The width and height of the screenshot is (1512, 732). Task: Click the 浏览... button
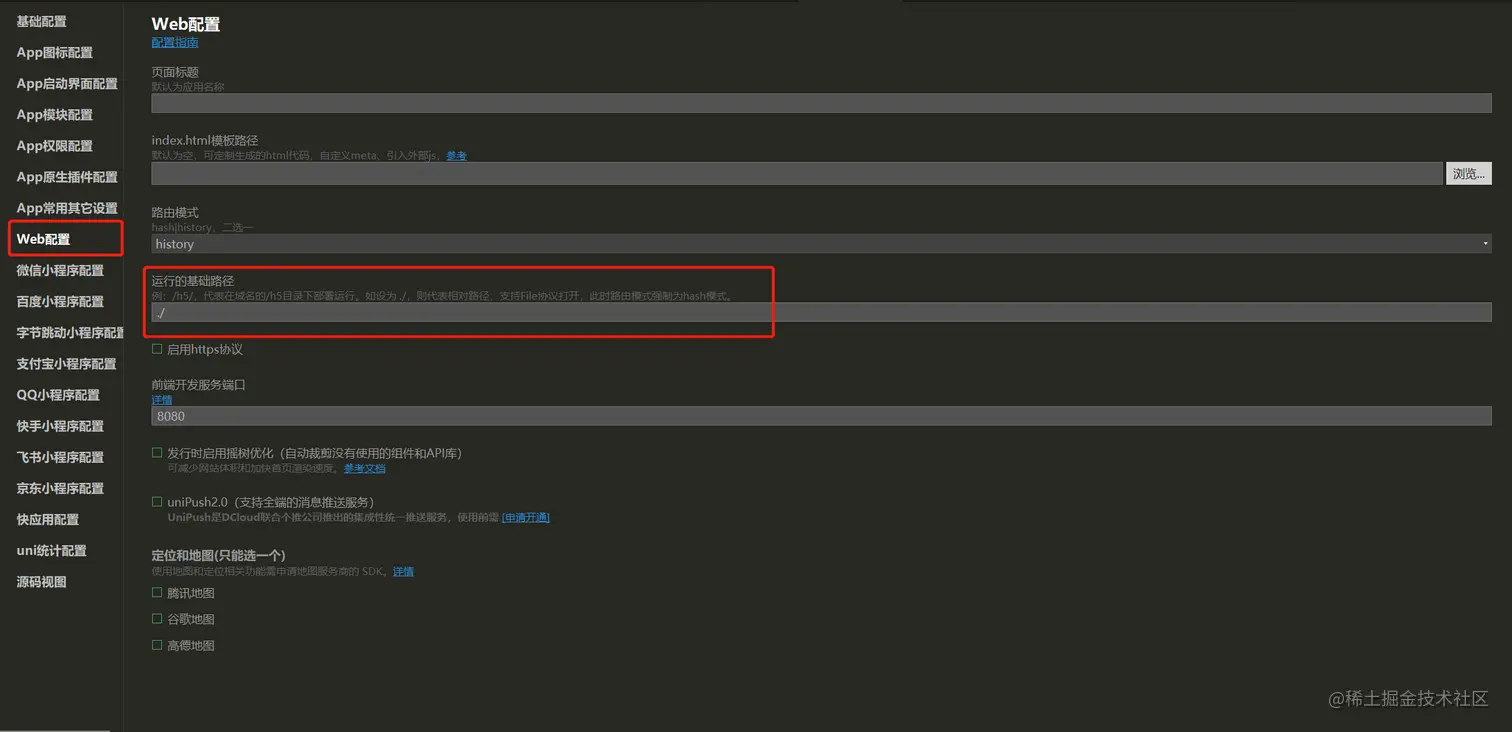click(1469, 173)
